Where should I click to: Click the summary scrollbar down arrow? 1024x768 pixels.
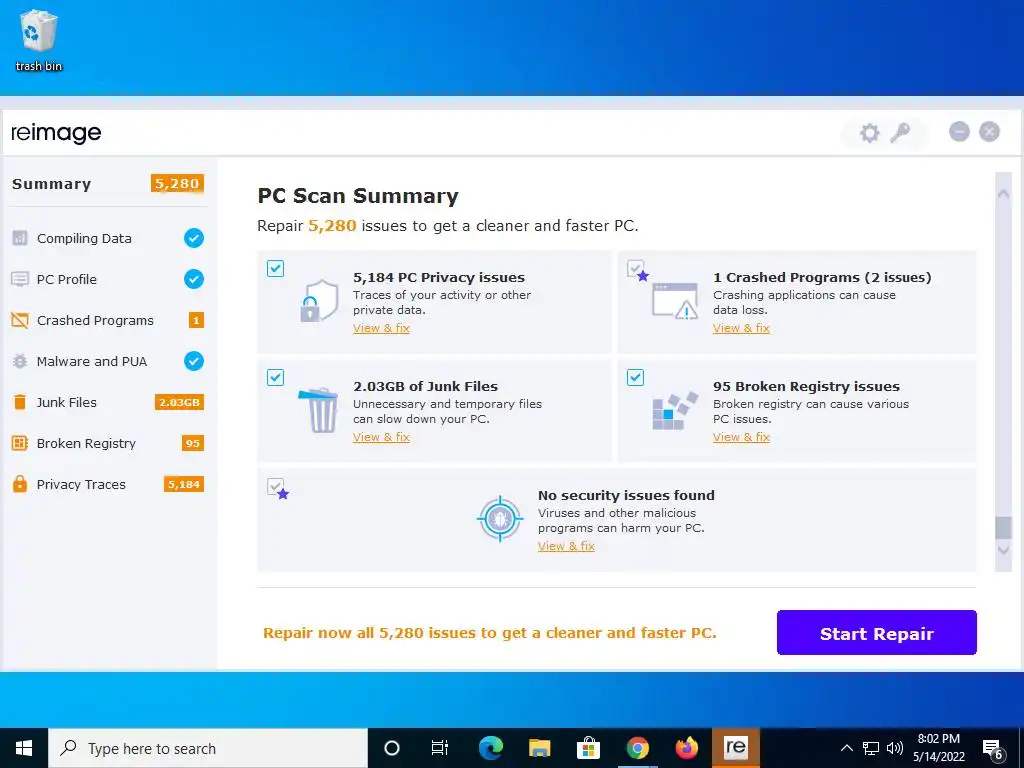point(1003,551)
